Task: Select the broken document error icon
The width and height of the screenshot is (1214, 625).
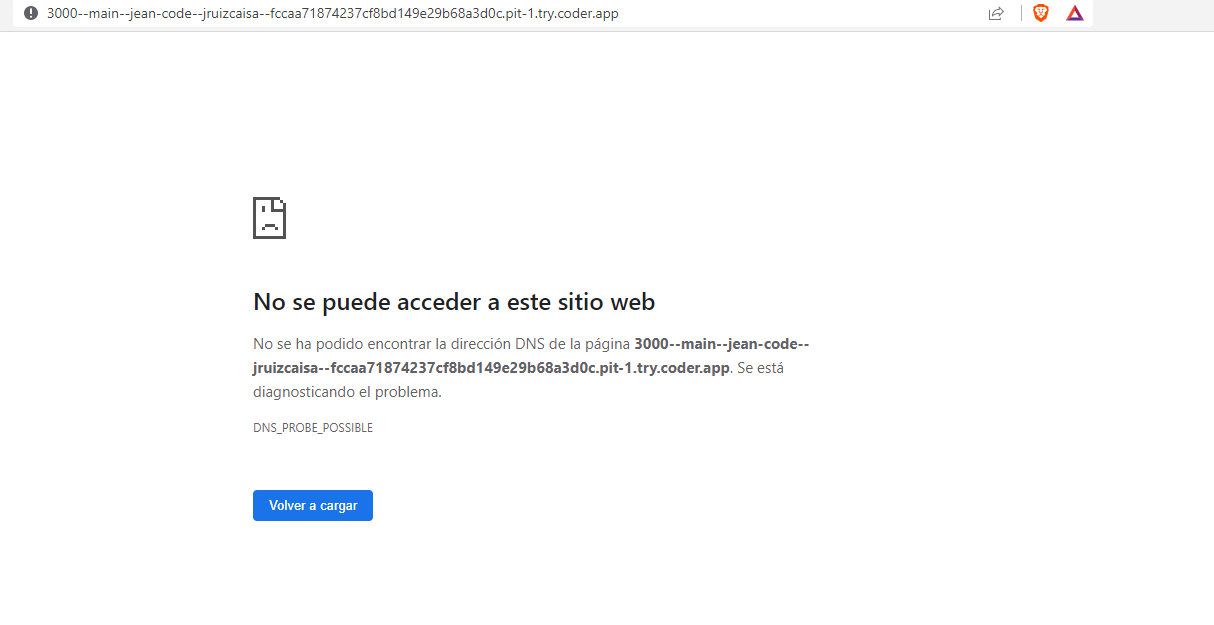Action: coord(268,217)
